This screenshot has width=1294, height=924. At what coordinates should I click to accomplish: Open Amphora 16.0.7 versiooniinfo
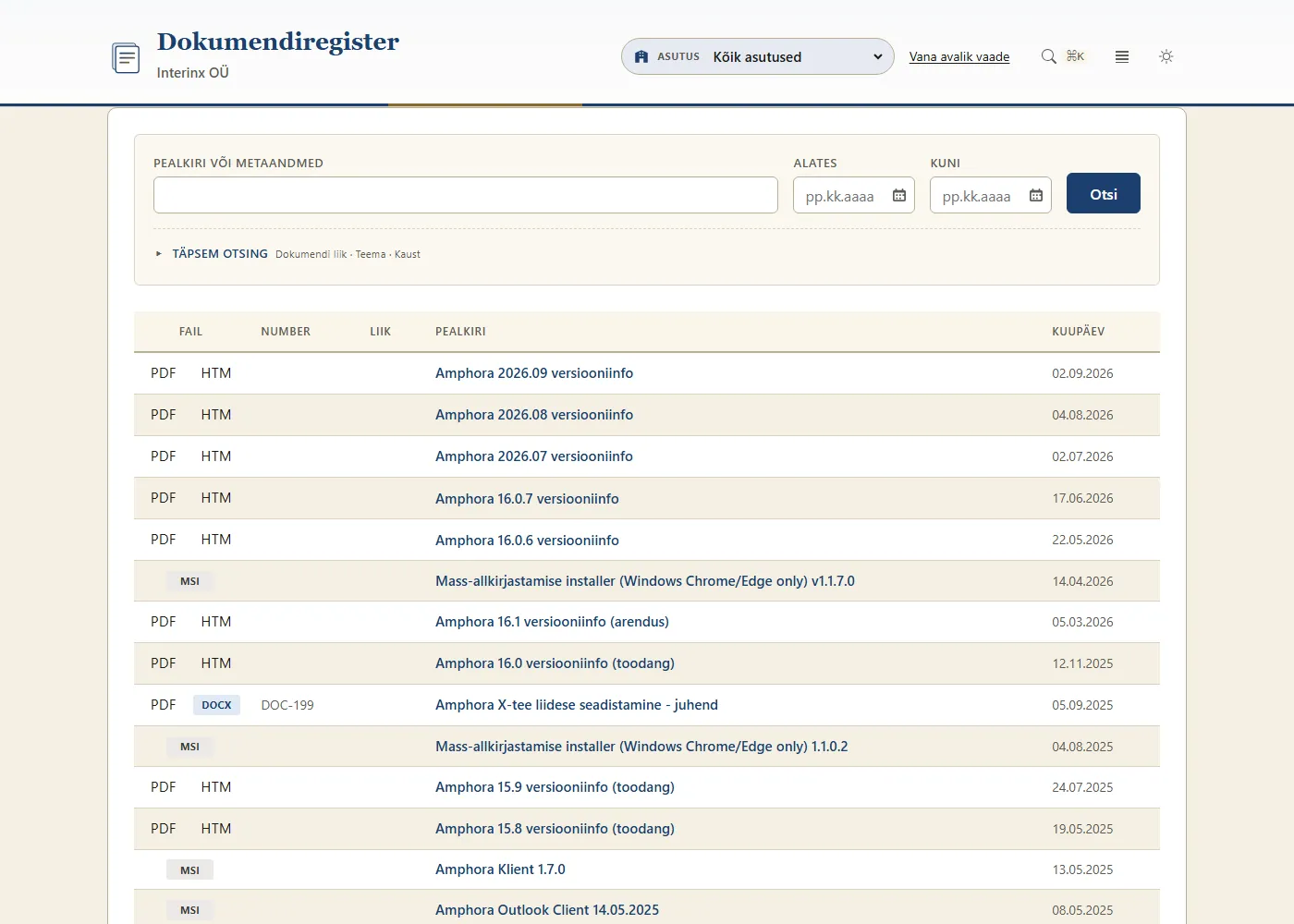click(x=527, y=498)
